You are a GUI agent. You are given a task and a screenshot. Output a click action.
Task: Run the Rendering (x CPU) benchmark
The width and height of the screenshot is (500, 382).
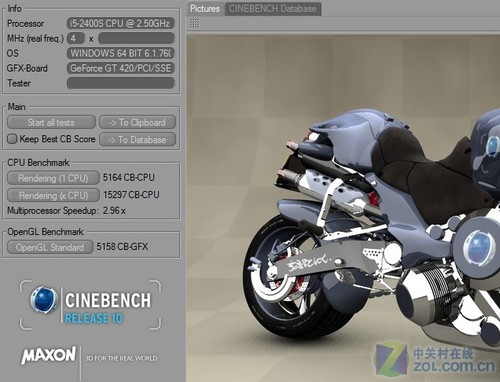coord(53,195)
